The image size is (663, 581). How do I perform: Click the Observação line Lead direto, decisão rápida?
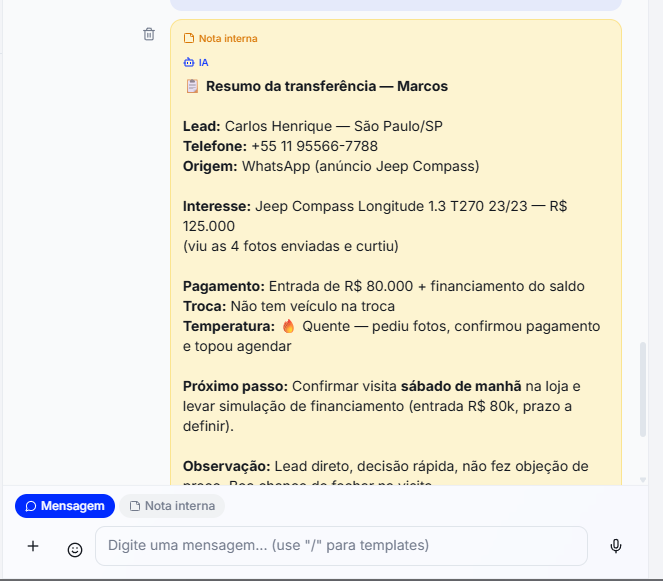point(364,466)
